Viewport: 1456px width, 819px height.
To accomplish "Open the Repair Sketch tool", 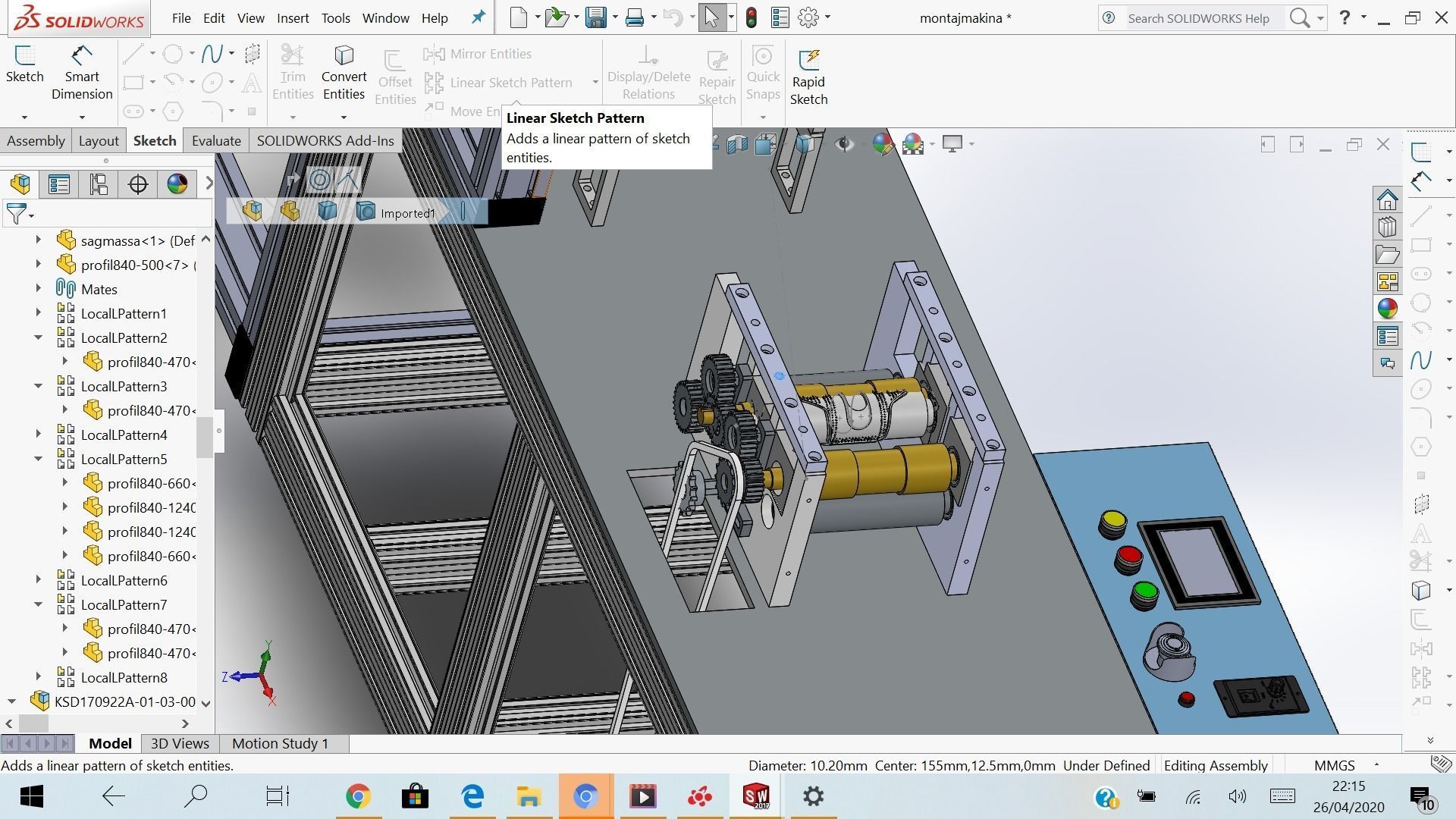I will click(717, 77).
